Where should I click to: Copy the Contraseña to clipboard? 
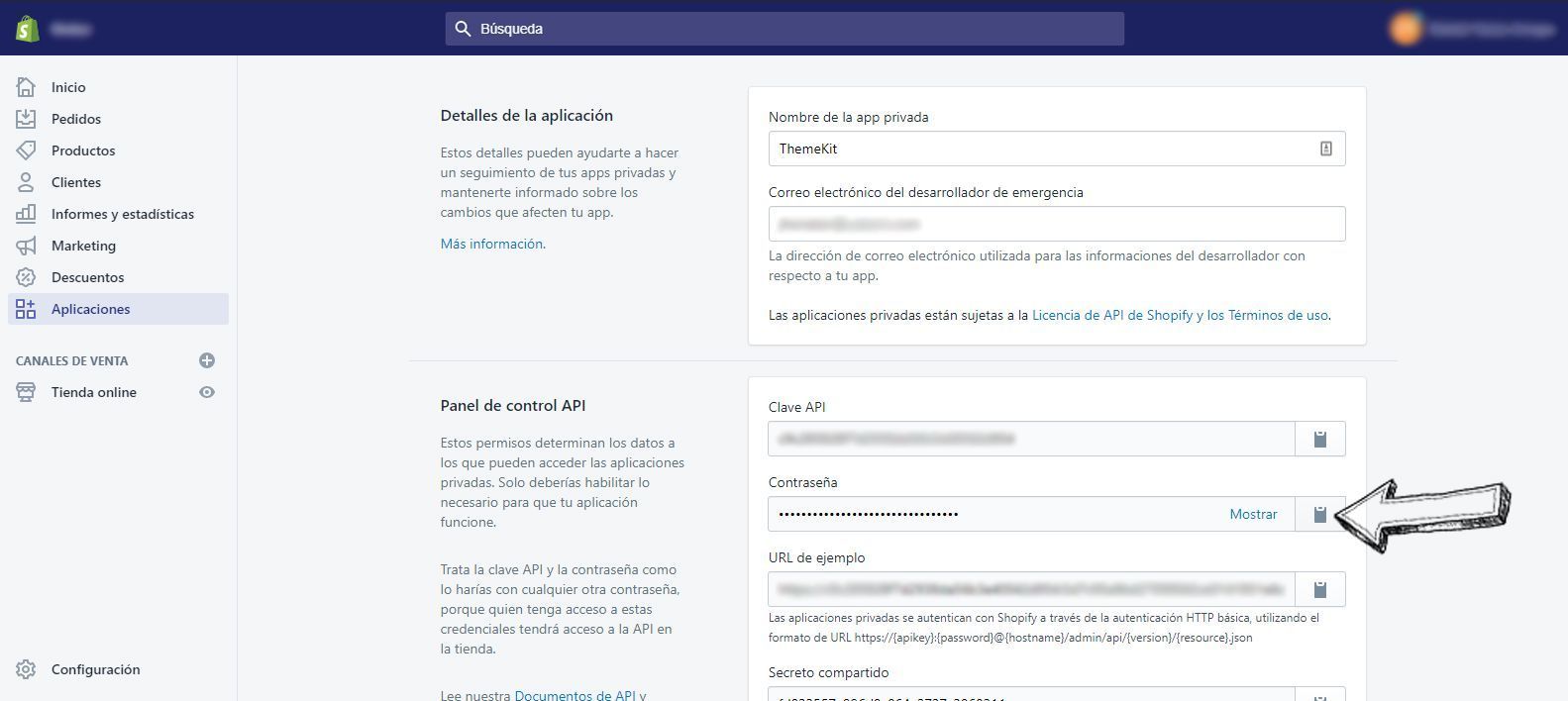pyautogui.click(x=1320, y=514)
